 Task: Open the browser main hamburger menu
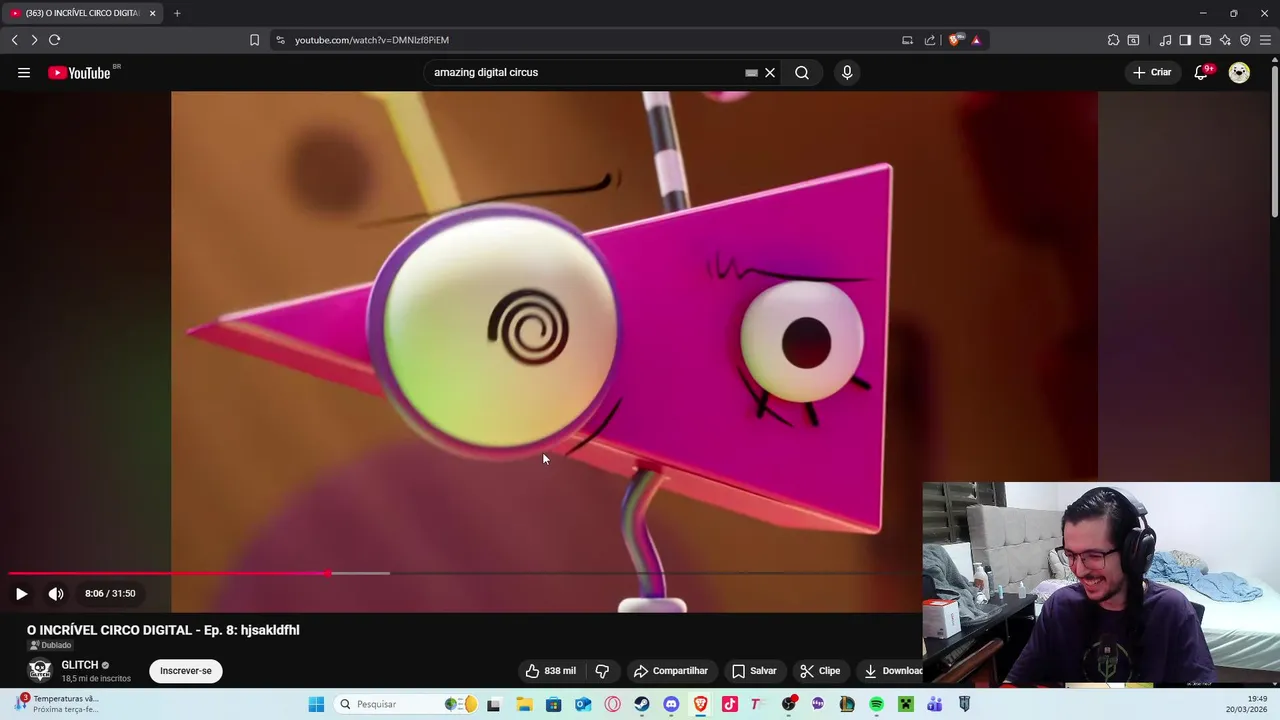click(x=1265, y=40)
